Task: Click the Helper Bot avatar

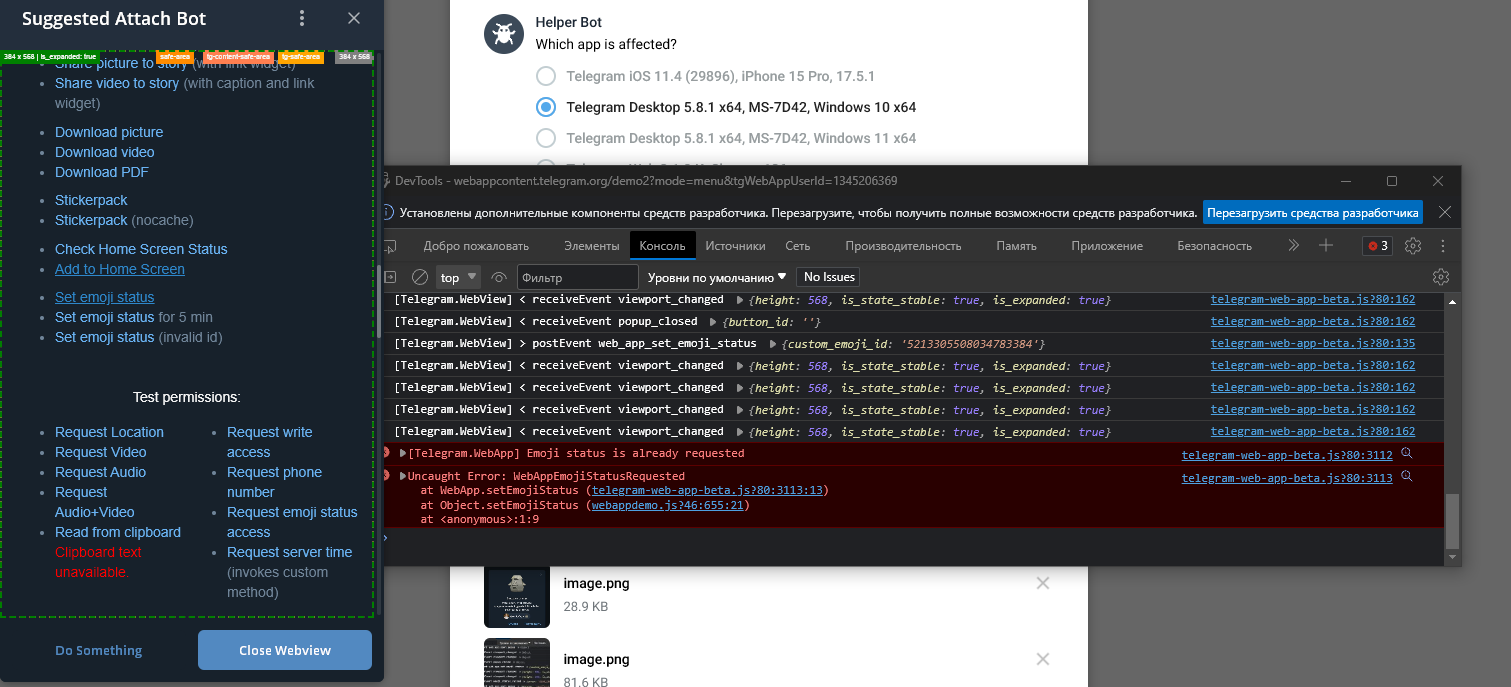Action: click(x=504, y=34)
